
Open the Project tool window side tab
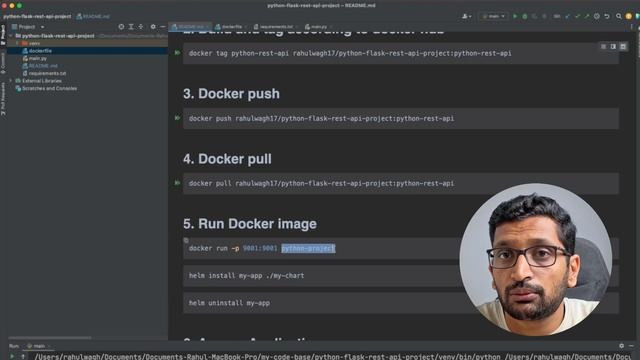(x=3, y=34)
